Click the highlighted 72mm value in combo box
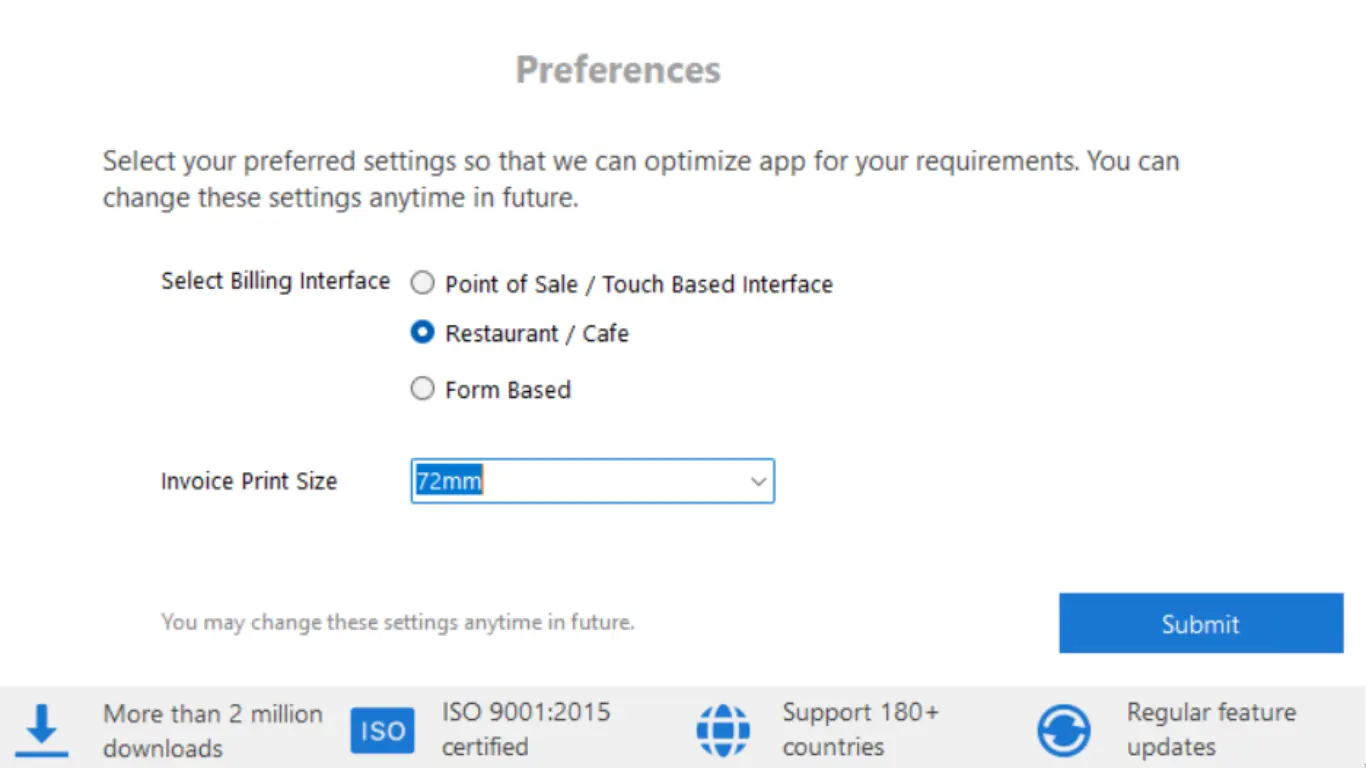 click(449, 482)
